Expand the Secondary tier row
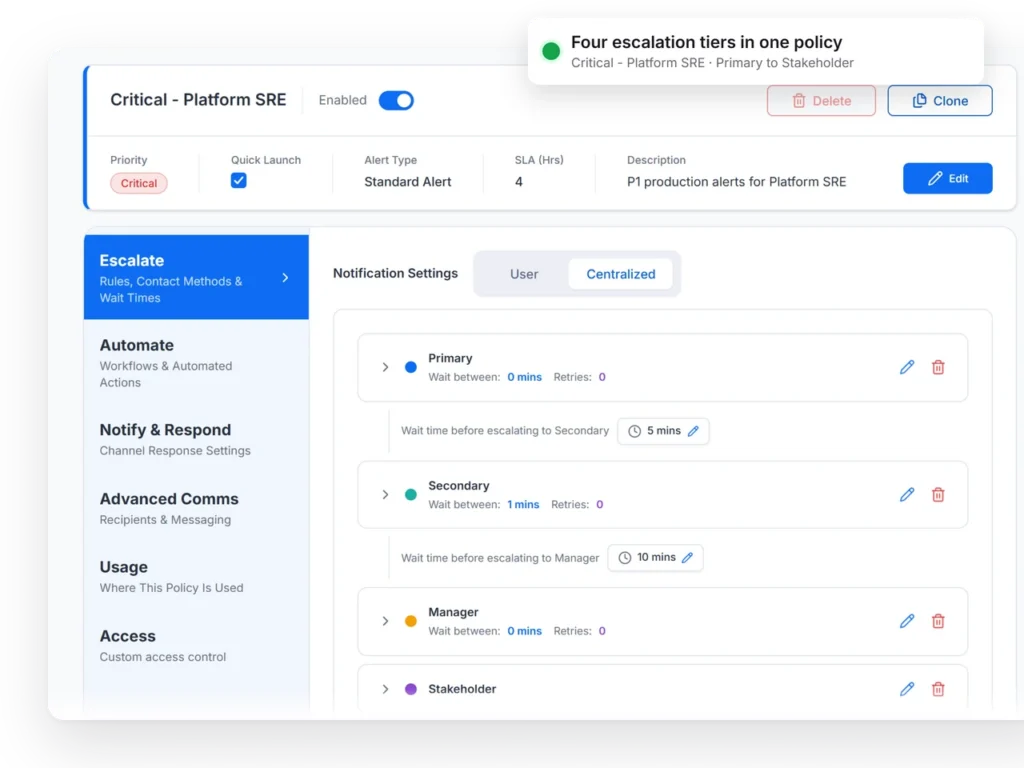The image size is (1024, 768). click(x=385, y=494)
